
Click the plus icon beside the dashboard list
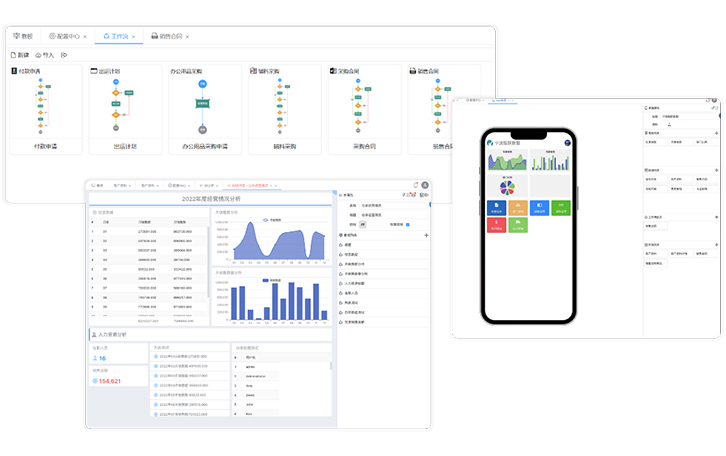tap(426, 235)
